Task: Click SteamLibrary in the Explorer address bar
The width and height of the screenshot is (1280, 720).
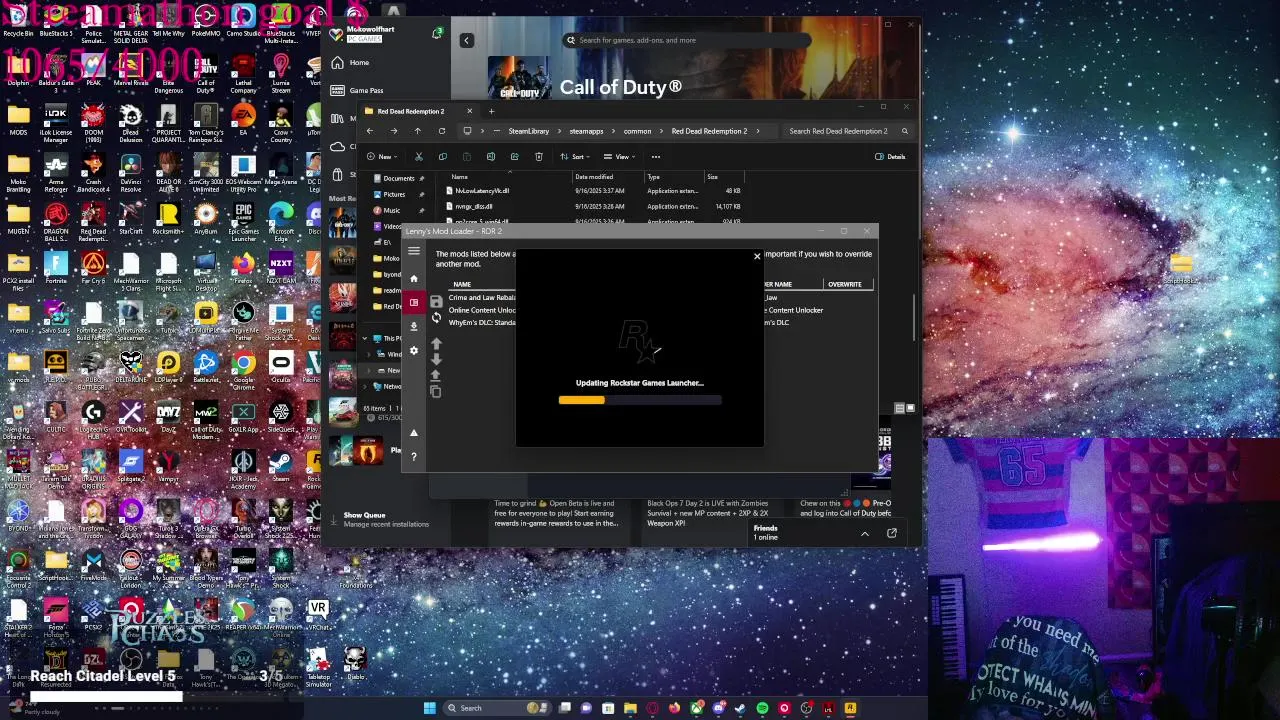Action: (529, 131)
